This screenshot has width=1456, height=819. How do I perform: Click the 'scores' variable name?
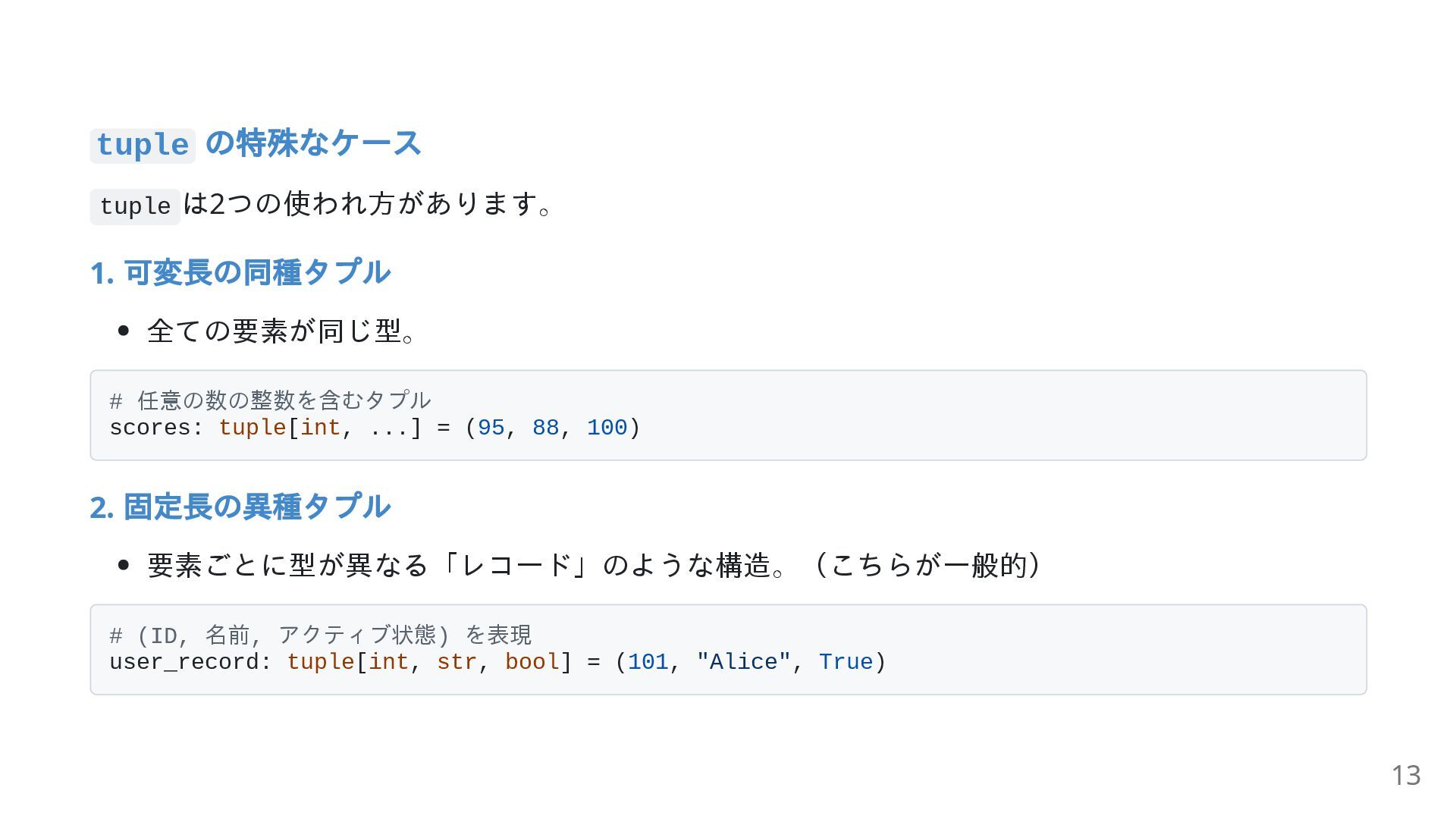click(151, 428)
